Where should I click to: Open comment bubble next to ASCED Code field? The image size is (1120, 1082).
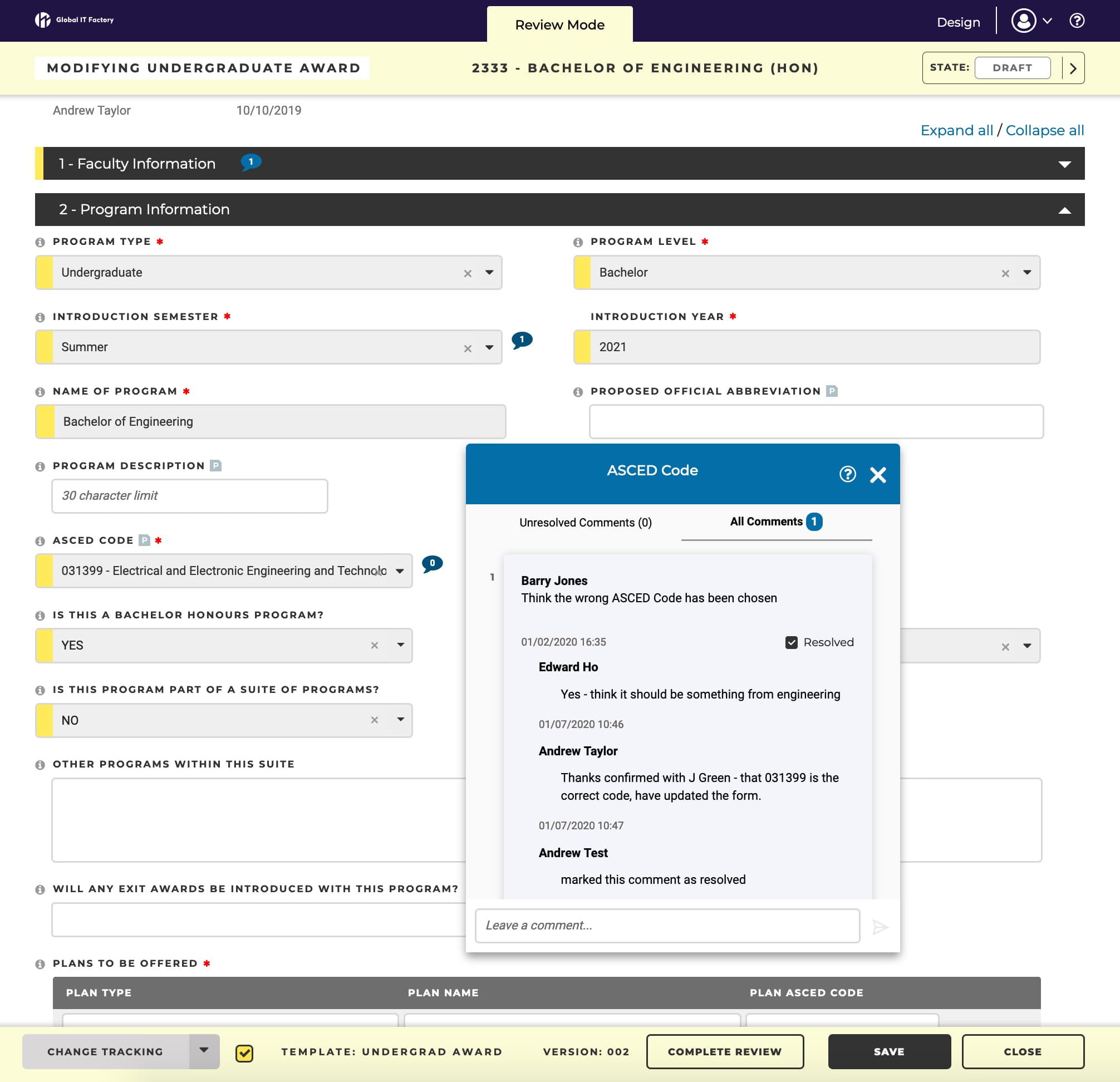433,562
